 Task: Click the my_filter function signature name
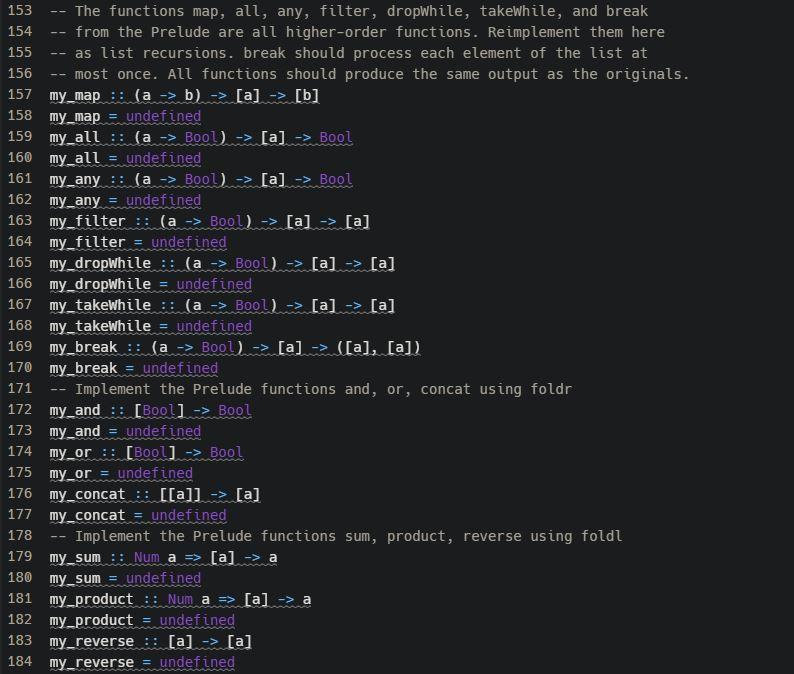coord(87,221)
